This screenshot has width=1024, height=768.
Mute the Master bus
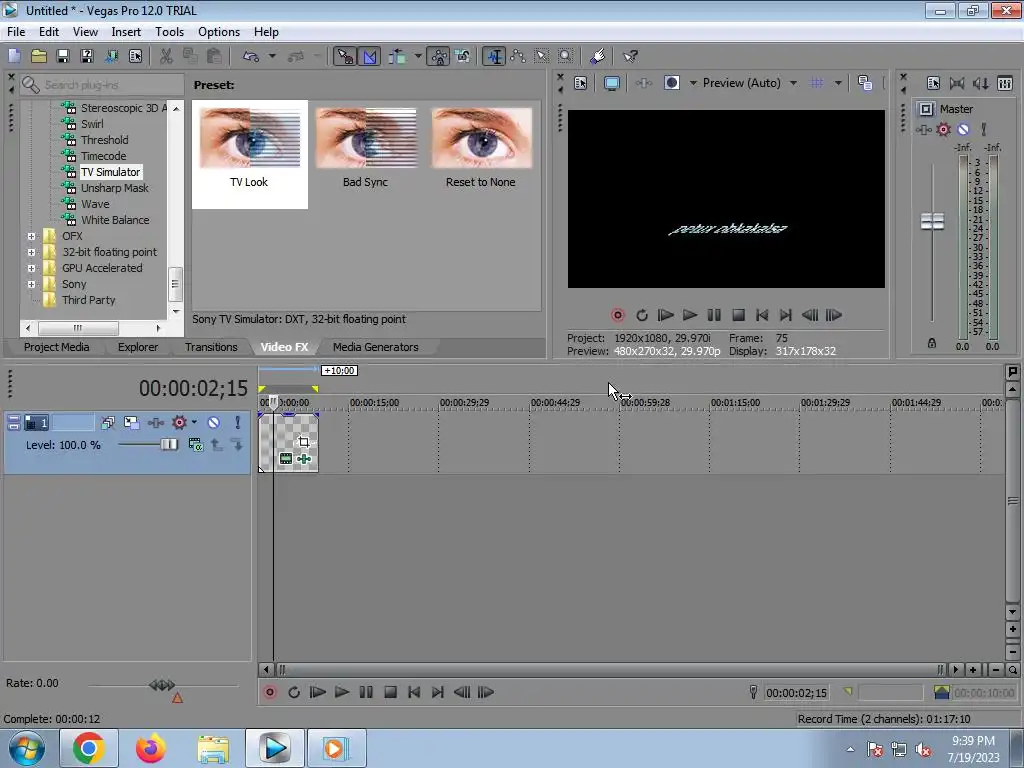tap(963, 129)
